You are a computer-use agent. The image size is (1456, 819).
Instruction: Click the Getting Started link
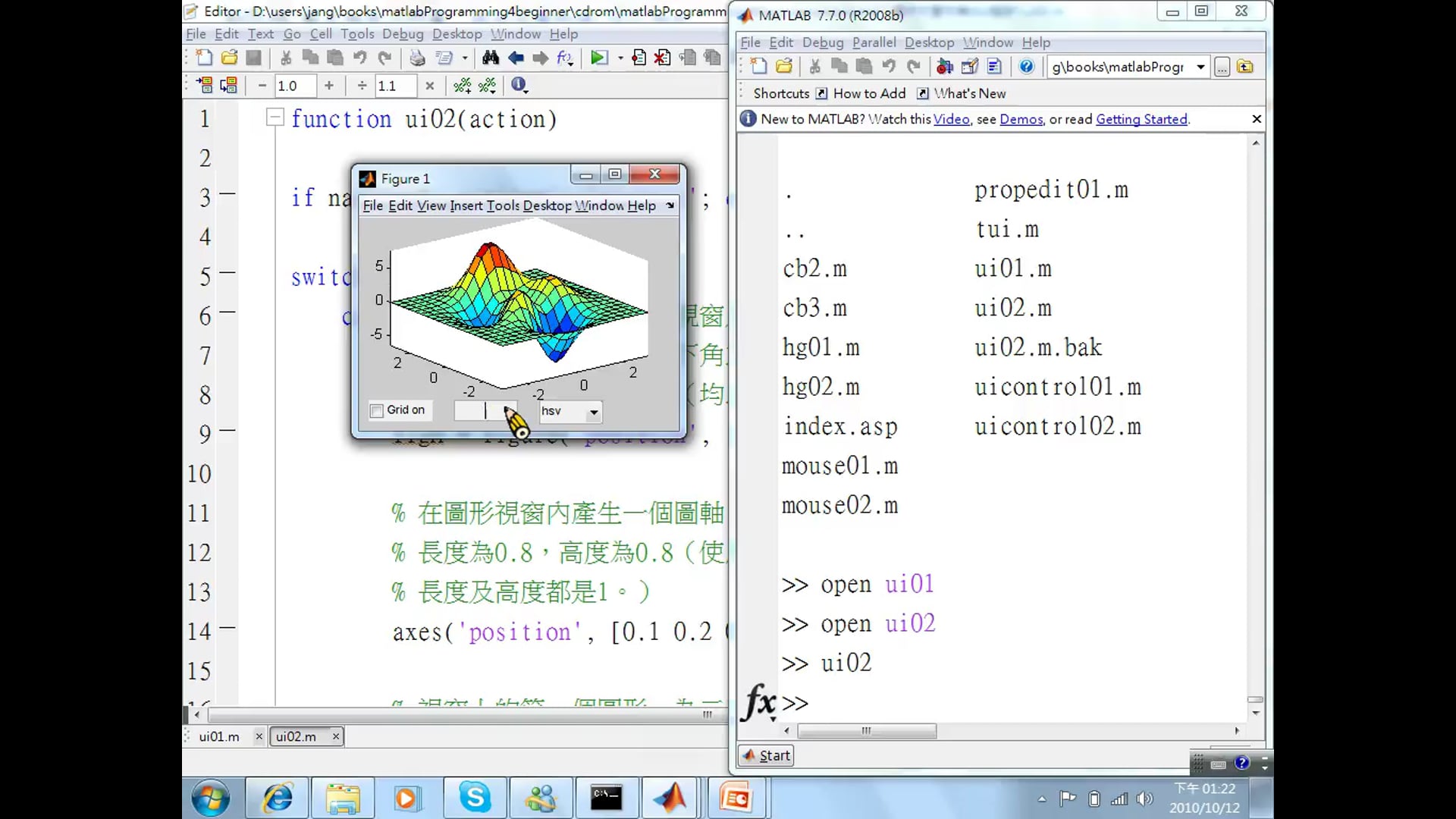click(x=1141, y=119)
